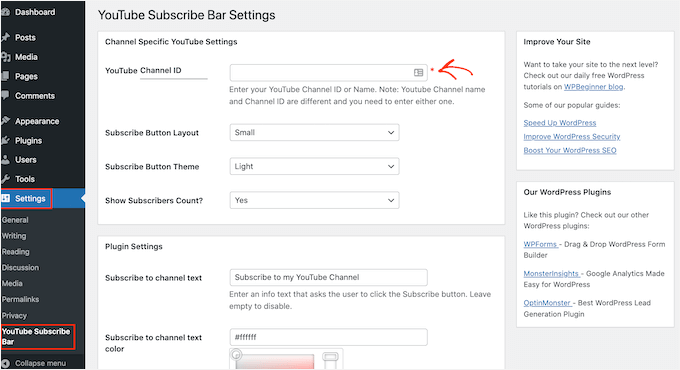The image size is (680, 370).
Task: Click the Tools wrench icon
Action: [5, 179]
